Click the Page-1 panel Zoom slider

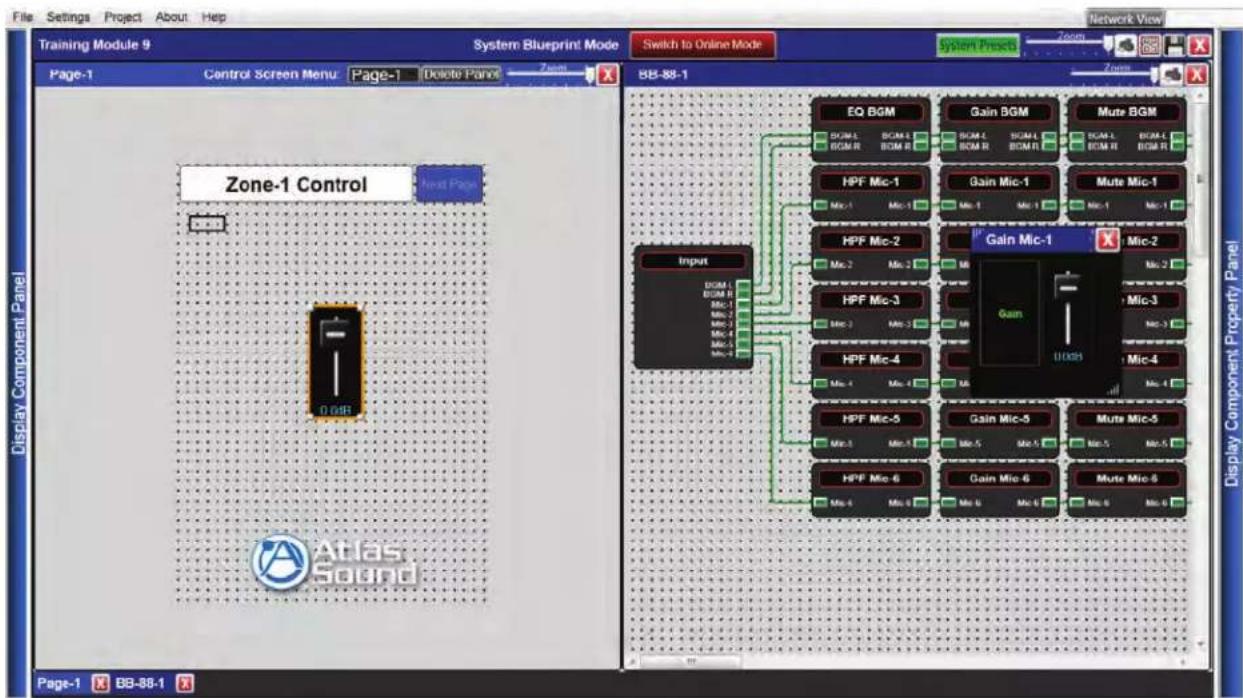(550, 75)
